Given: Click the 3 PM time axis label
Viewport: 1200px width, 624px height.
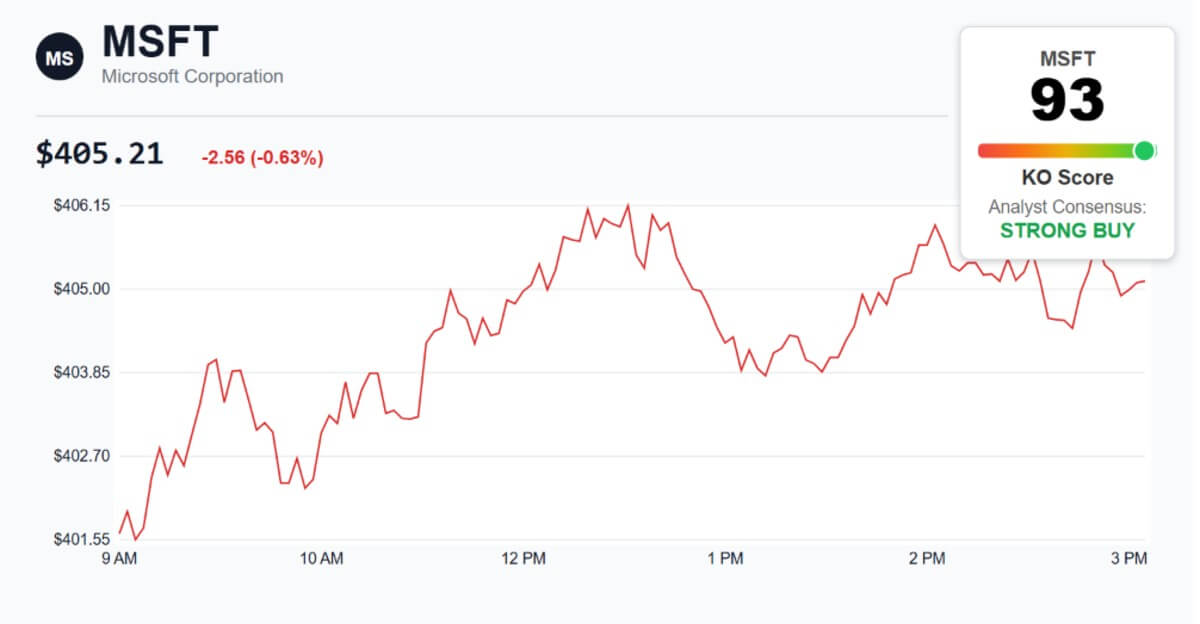Looking at the screenshot, I should pos(1129,559).
